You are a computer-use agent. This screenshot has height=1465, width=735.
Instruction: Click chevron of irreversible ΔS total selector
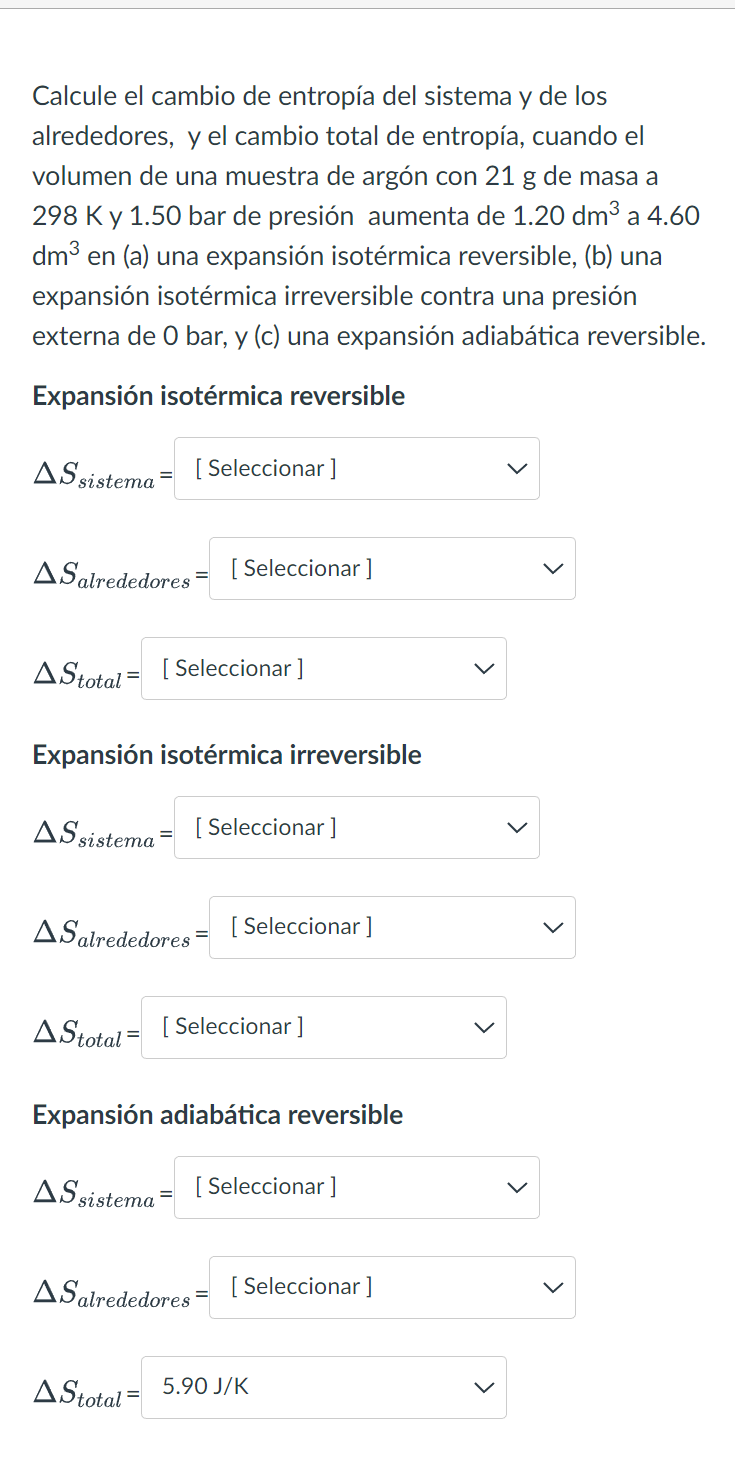[483, 1027]
